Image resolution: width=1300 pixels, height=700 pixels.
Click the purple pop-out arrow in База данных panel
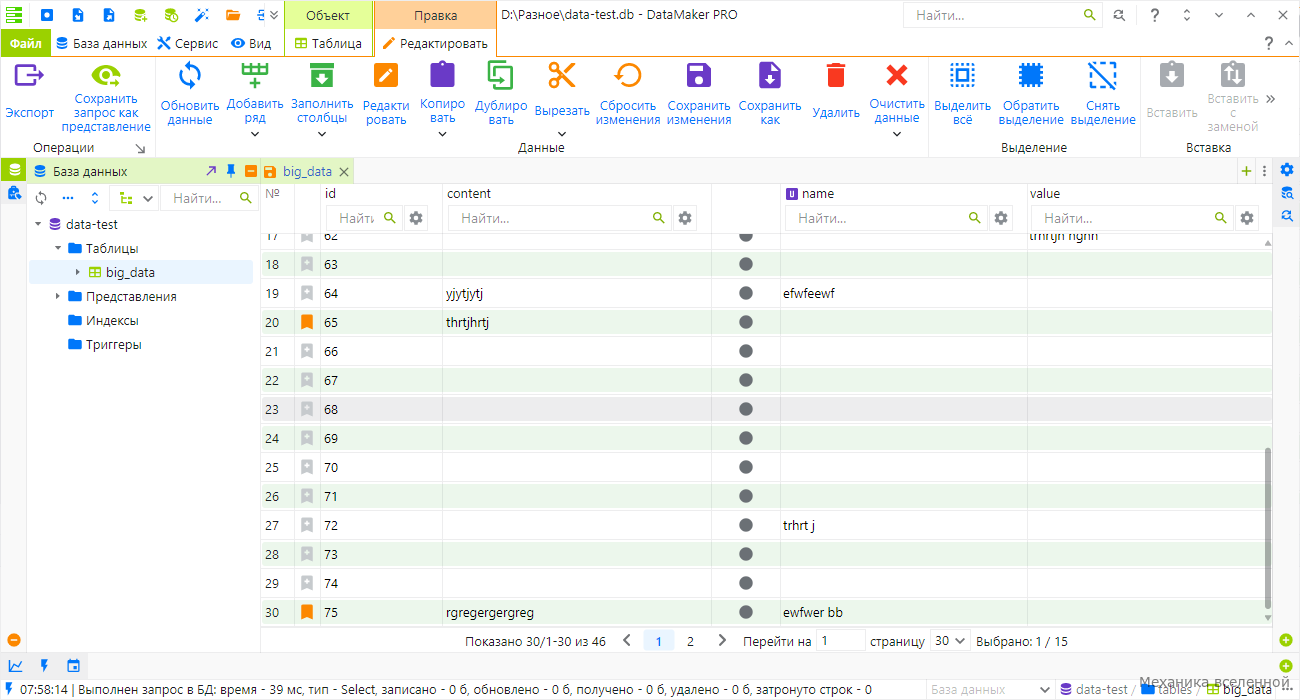click(211, 171)
